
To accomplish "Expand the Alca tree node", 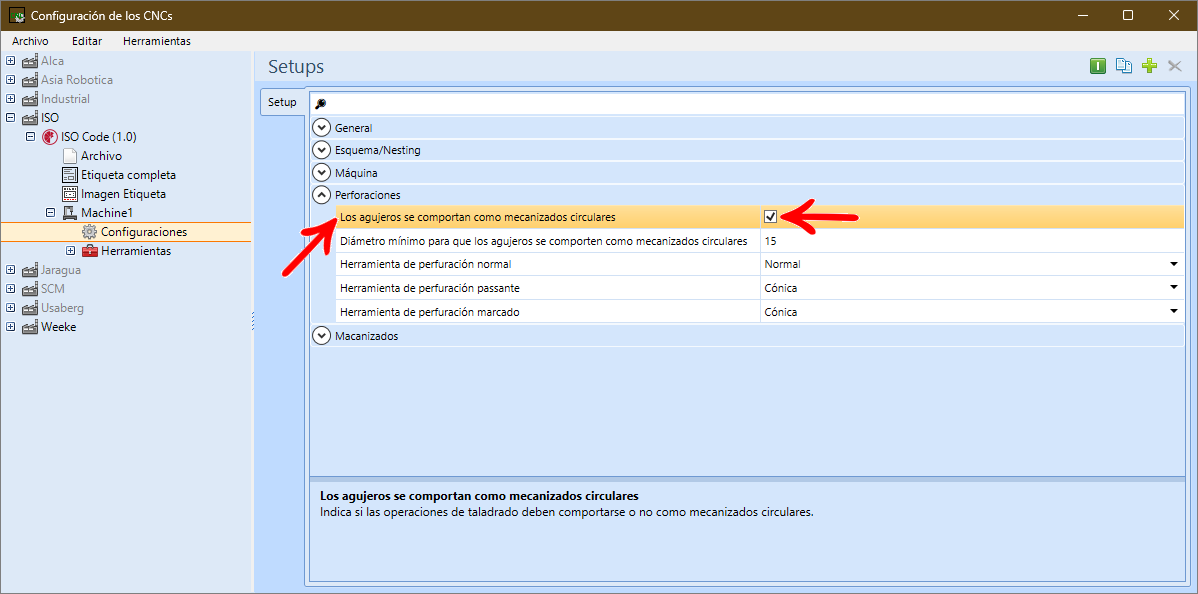I will tap(11, 60).
